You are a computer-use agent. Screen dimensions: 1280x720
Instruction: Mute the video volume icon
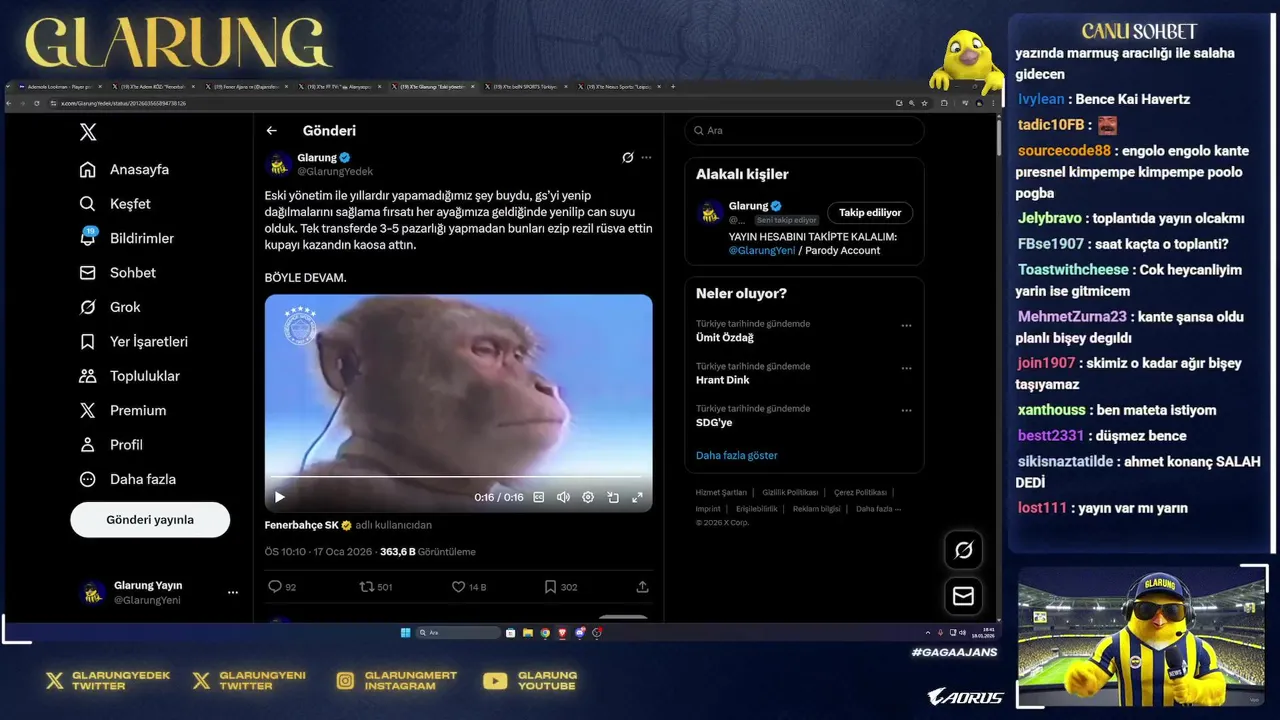tap(563, 497)
